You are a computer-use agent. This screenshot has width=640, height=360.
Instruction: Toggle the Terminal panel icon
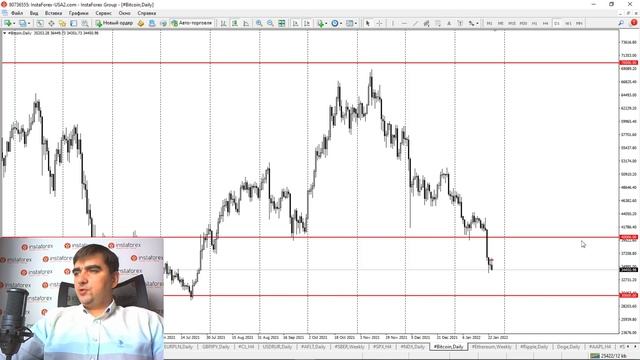pyautogui.click(x=73, y=23)
